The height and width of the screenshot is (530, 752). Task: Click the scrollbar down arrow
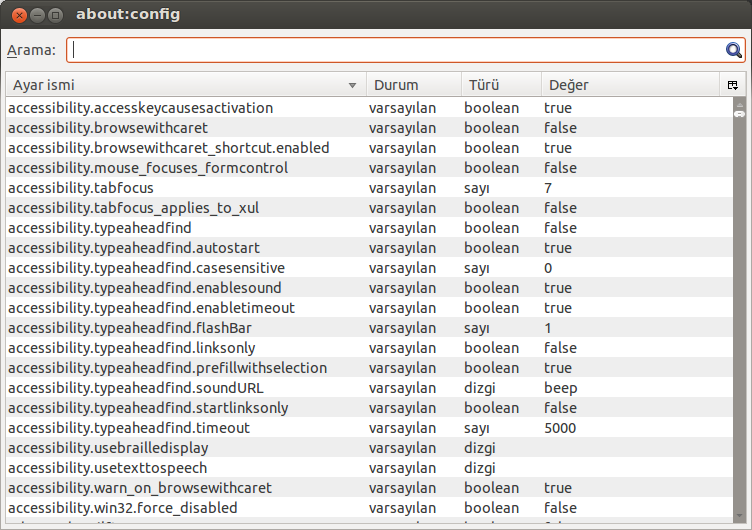pyautogui.click(x=739, y=516)
